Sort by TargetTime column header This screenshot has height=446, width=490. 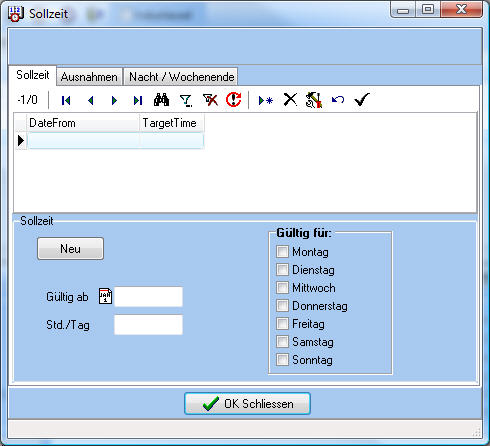[172, 123]
